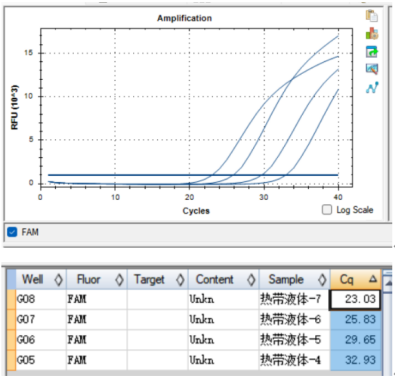Enable the Log Scale checkbox
The image size is (396, 378).
[327, 210]
